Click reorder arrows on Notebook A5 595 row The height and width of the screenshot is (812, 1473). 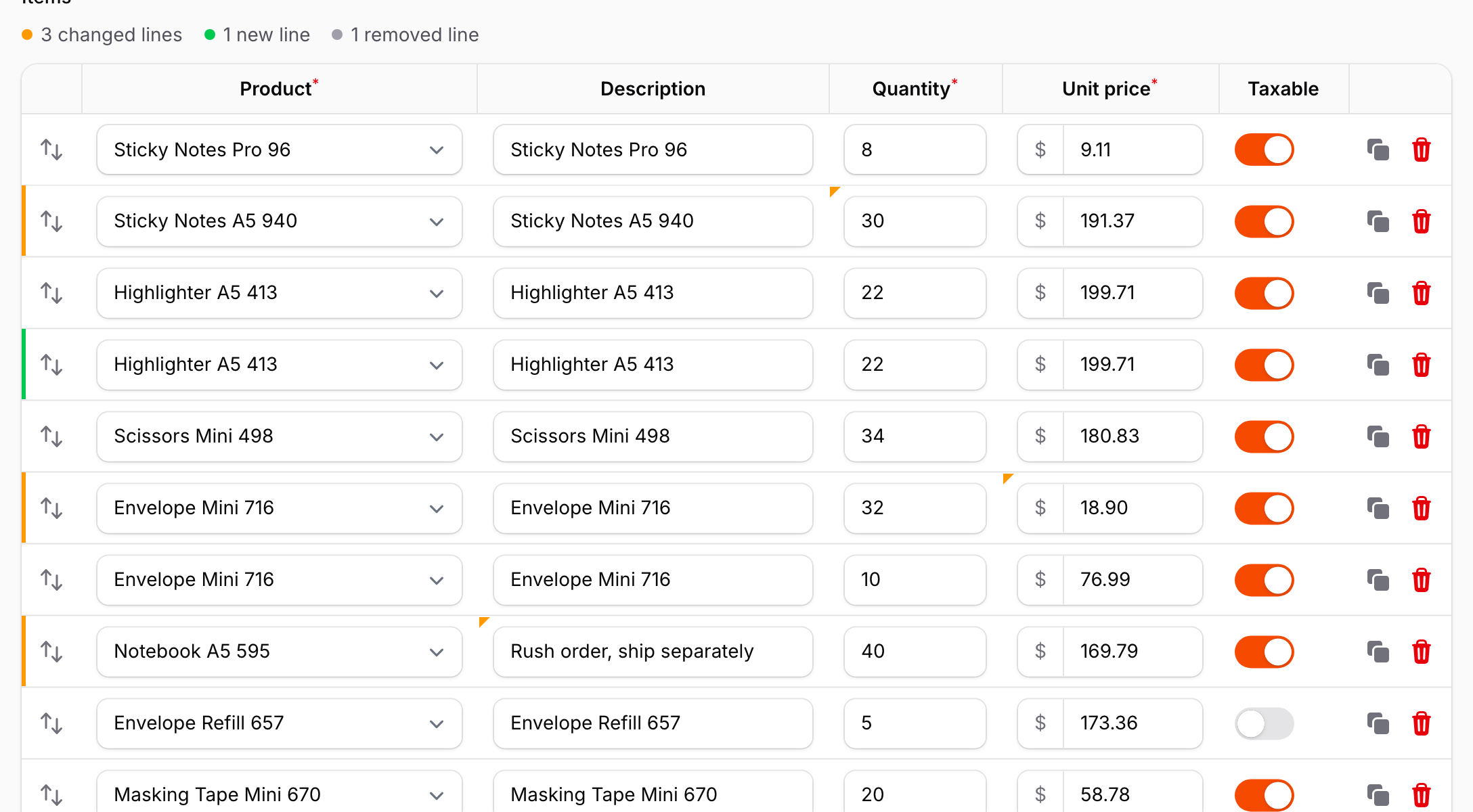(51, 652)
